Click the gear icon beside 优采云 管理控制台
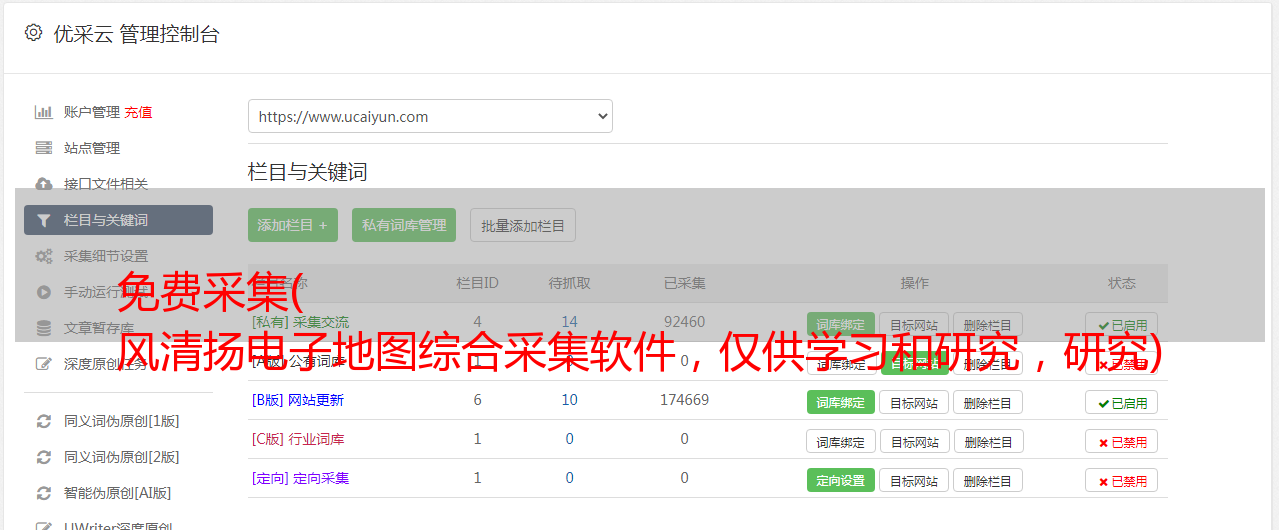 [33, 33]
